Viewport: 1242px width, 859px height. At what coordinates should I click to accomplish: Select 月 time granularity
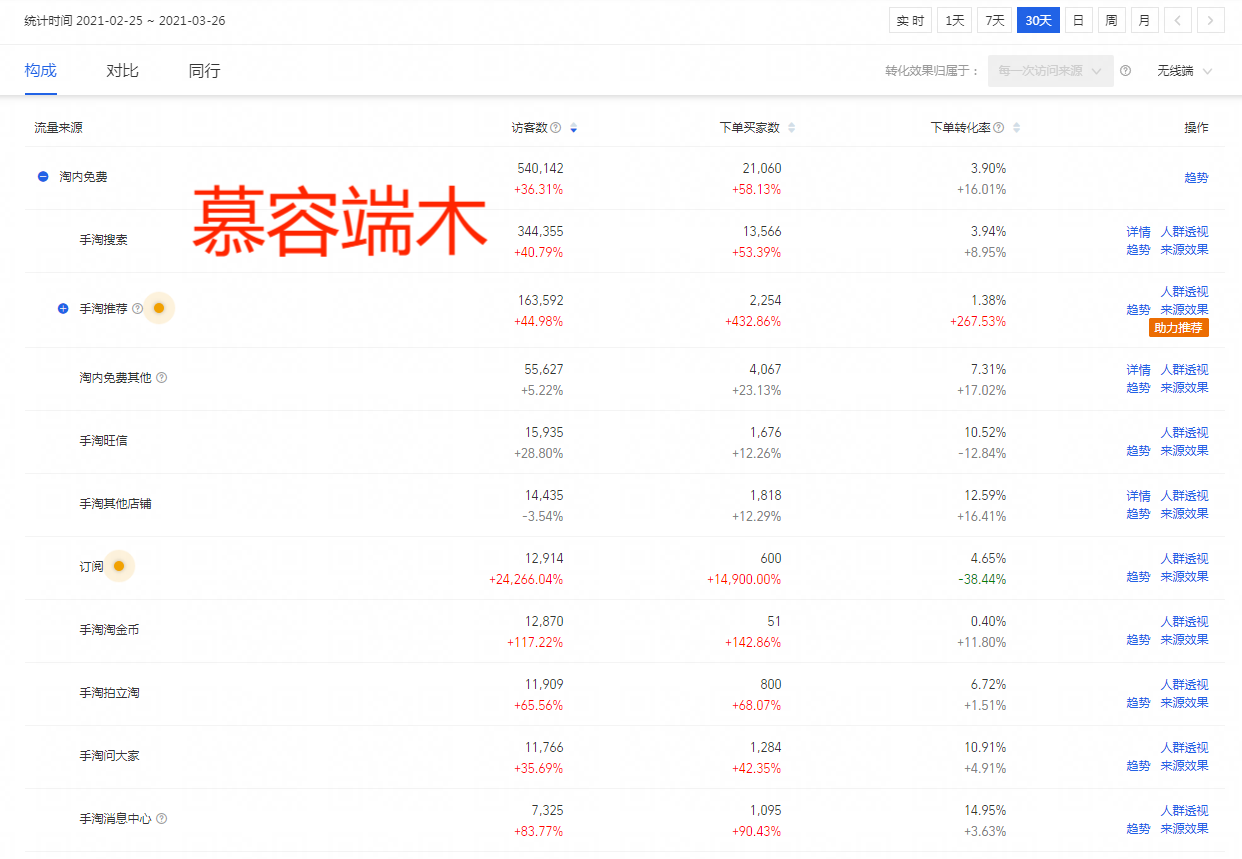click(1145, 20)
